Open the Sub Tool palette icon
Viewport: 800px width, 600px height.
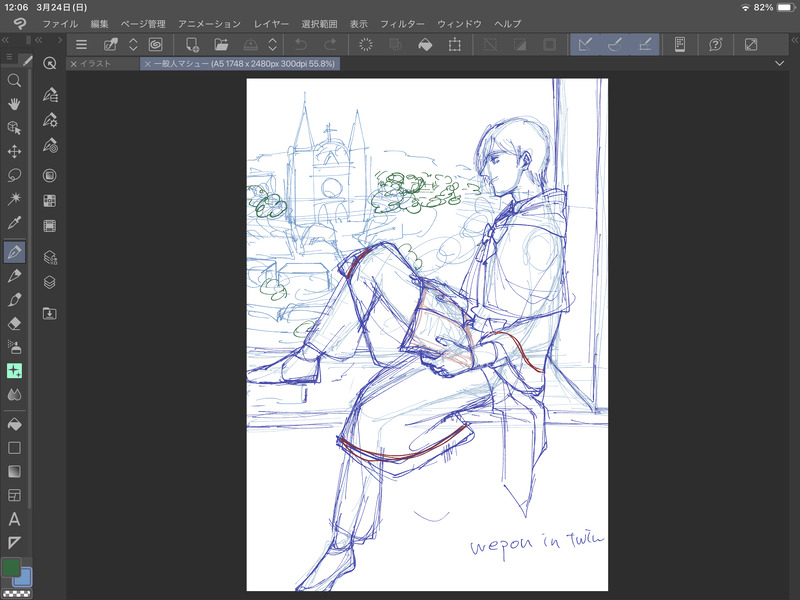point(49,95)
